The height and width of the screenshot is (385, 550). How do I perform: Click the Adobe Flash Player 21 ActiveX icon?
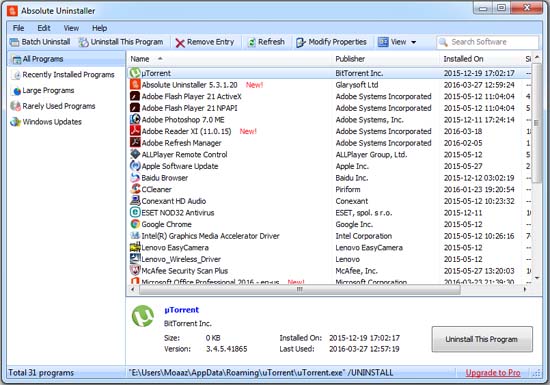135,96
